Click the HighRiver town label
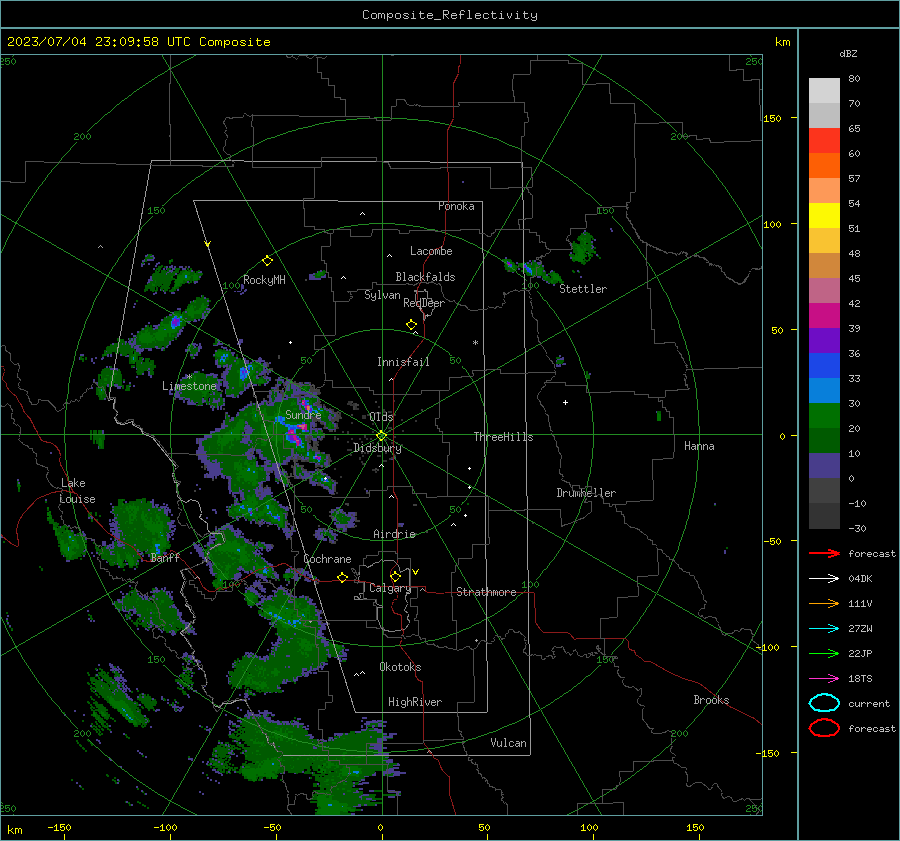This screenshot has width=900, height=841. pos(415,702)
